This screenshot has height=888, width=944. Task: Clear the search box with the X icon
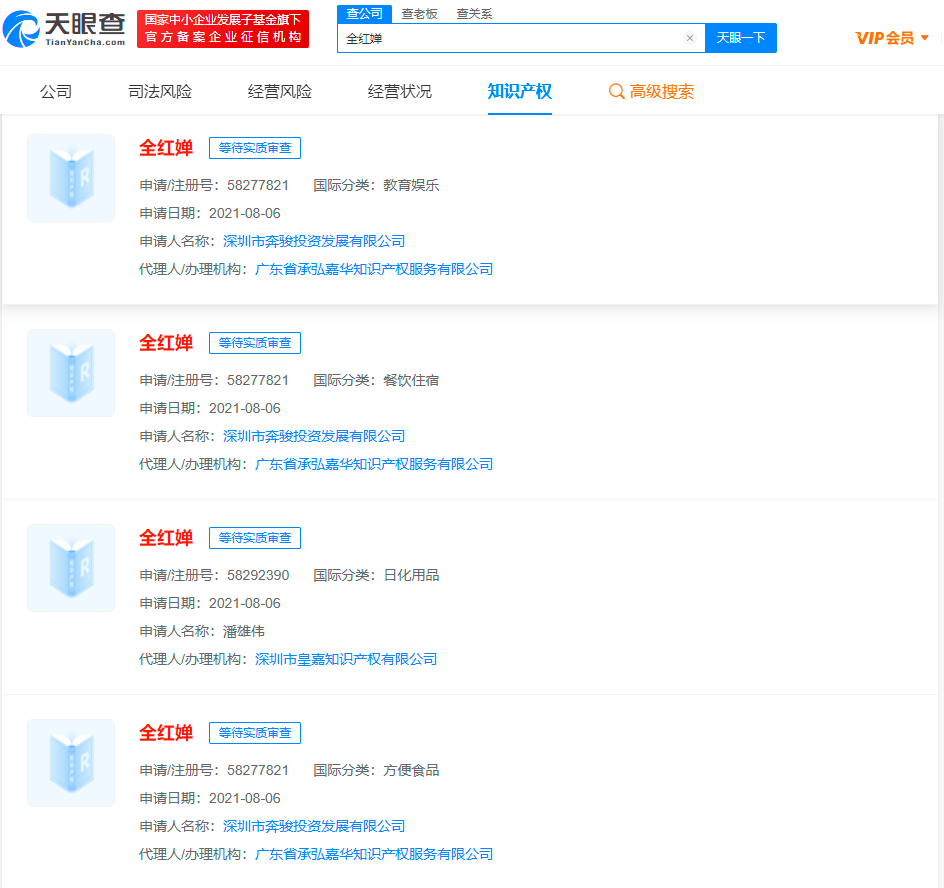pyautogui.click(x=690, y=38)
